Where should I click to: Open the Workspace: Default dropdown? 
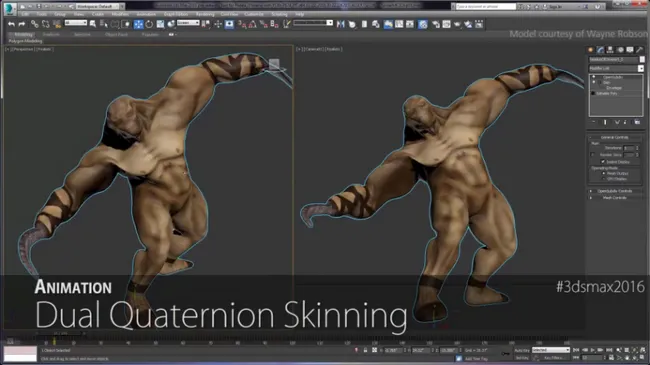point(99,6)
